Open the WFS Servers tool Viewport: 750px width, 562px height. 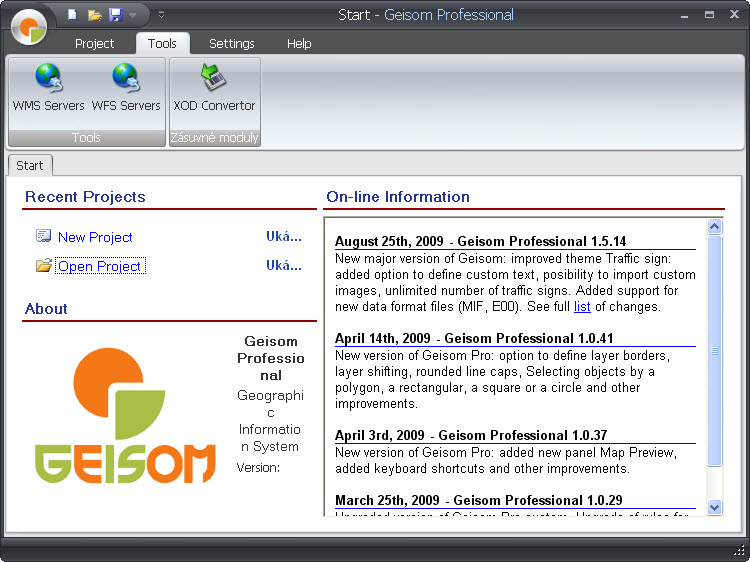coord(126,88)
